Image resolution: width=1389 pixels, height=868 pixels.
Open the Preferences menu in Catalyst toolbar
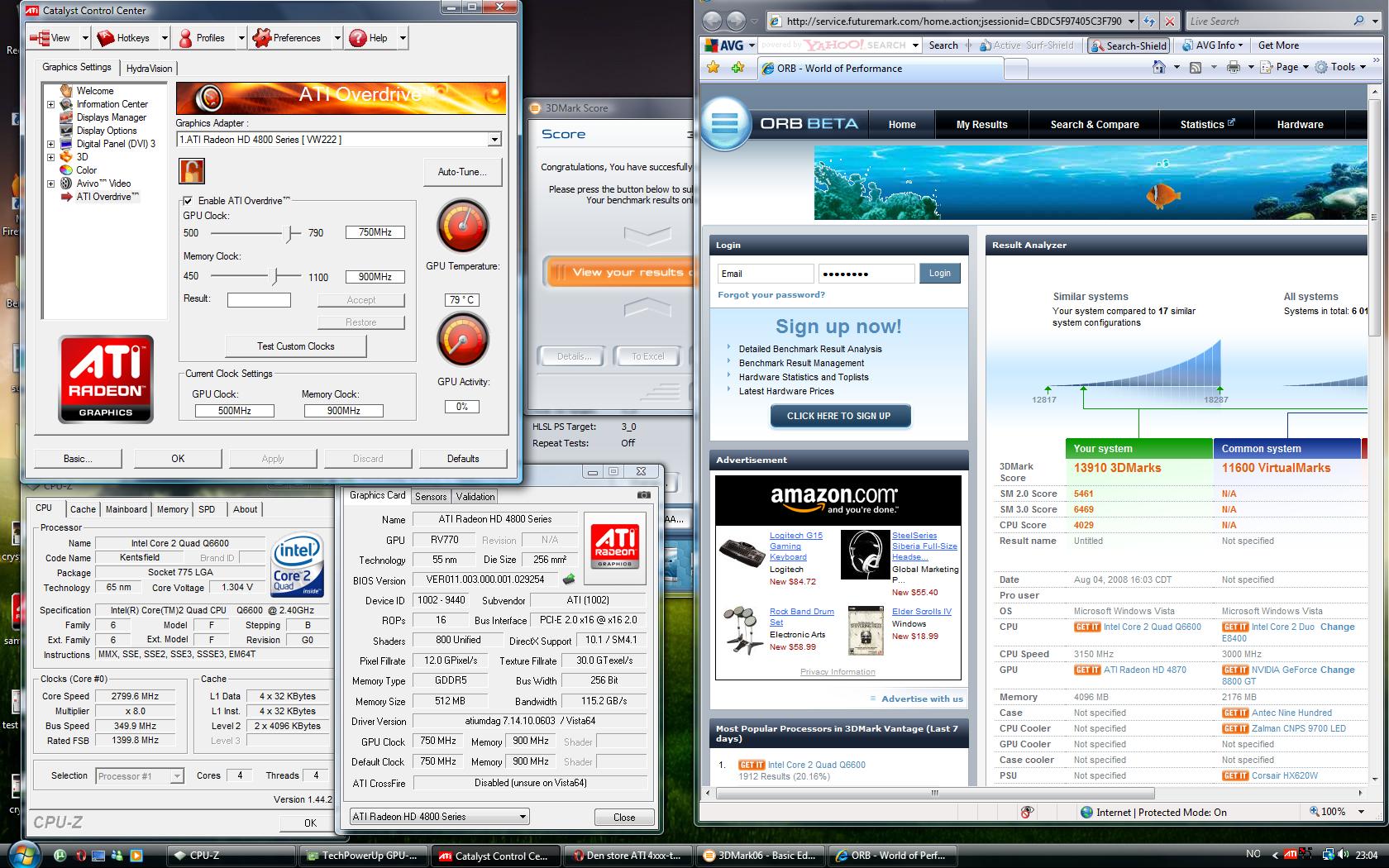coord(296,38)
